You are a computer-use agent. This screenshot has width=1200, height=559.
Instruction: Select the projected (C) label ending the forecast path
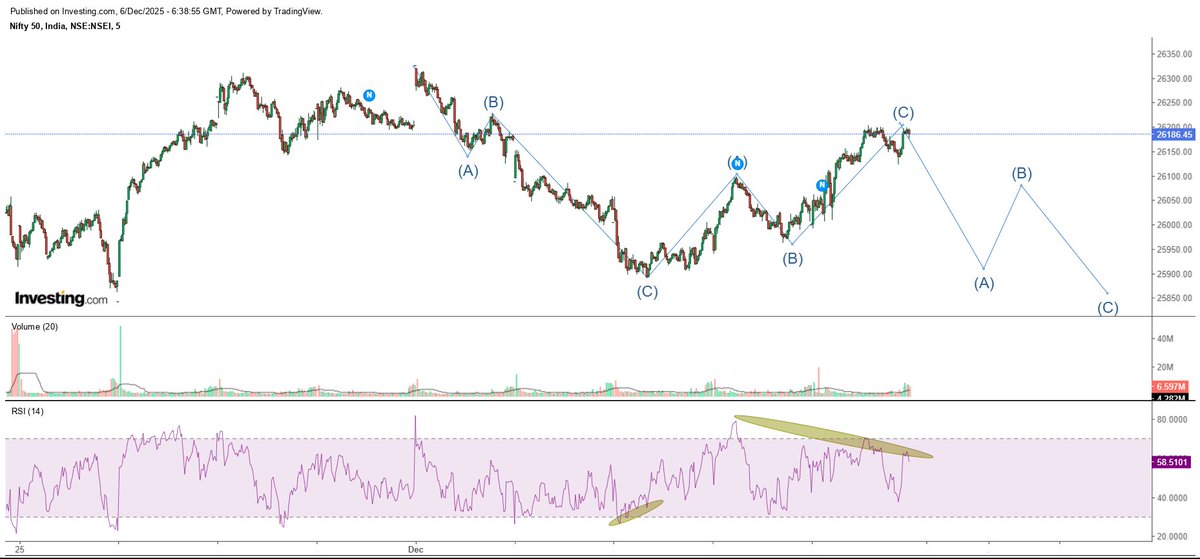tap(1108, 307)
